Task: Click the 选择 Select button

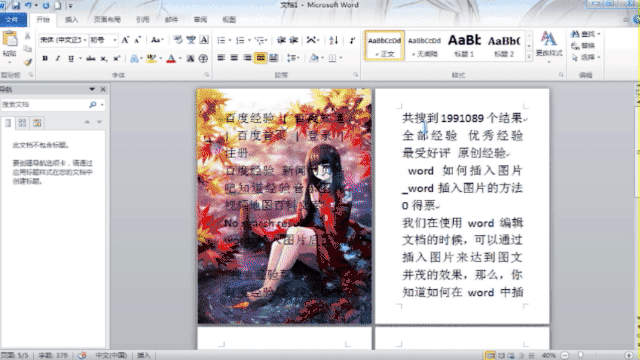Action: click(x=585, y=58)
